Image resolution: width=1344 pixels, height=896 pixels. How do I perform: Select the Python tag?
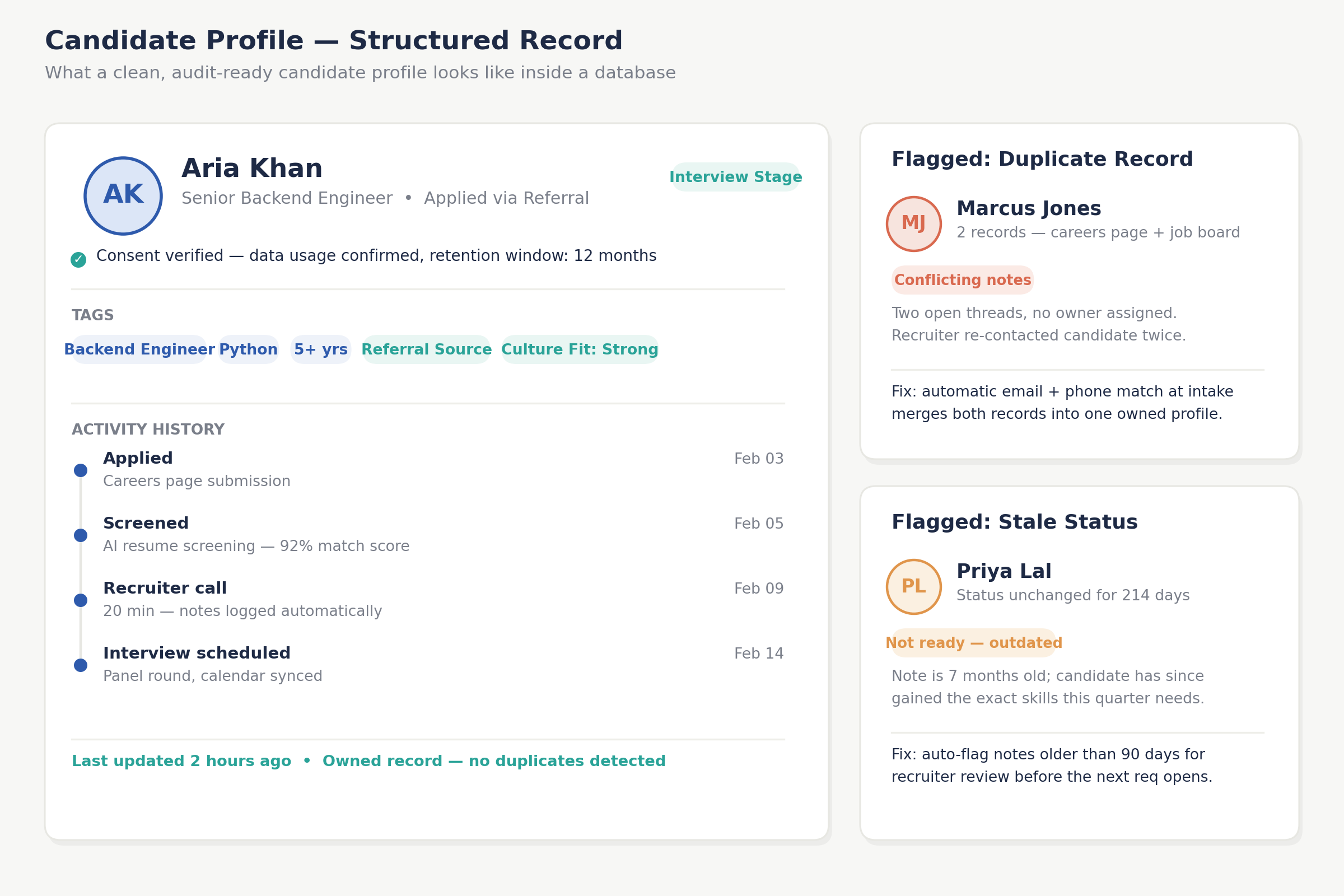pyautogui.click(x=249, y=349)
